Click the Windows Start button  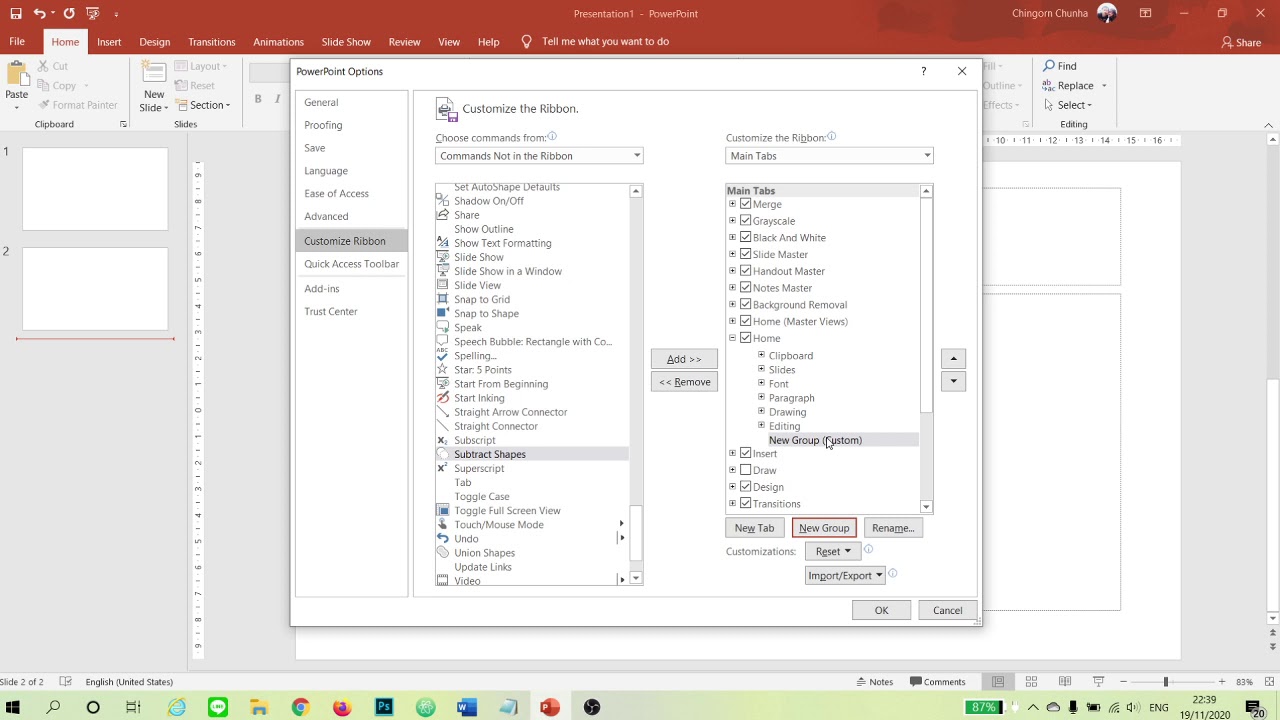click(14, 707)
